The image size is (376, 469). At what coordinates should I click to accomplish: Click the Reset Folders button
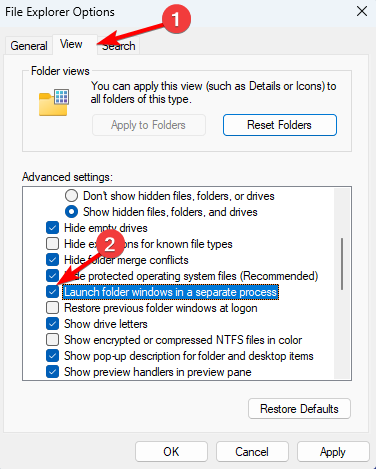click(x=280, y=125)
